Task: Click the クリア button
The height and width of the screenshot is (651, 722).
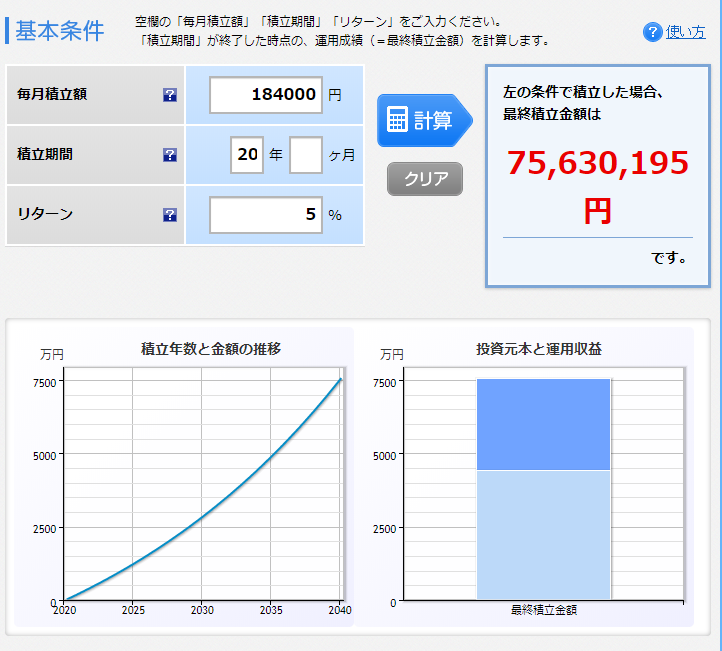Action: 425,179
